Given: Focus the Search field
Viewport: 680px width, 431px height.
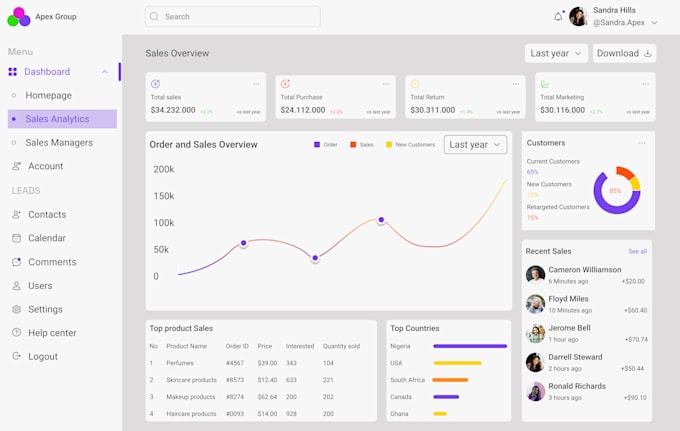Looking at the screenshot, I should coord(232,16).
